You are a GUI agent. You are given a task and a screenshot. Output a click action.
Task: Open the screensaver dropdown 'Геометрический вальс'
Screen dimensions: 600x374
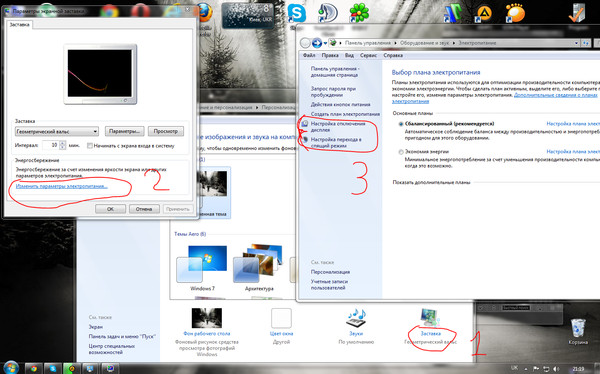click(57, 131)
